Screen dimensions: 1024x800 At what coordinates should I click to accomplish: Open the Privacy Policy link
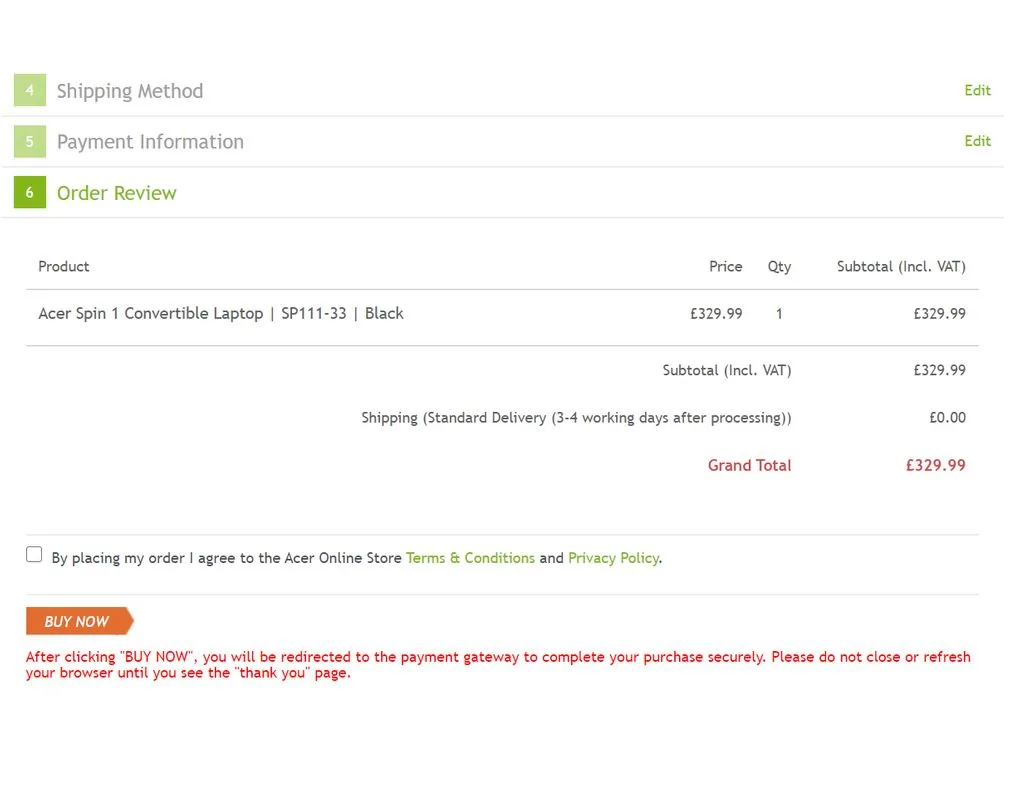(x=613, y=558)
